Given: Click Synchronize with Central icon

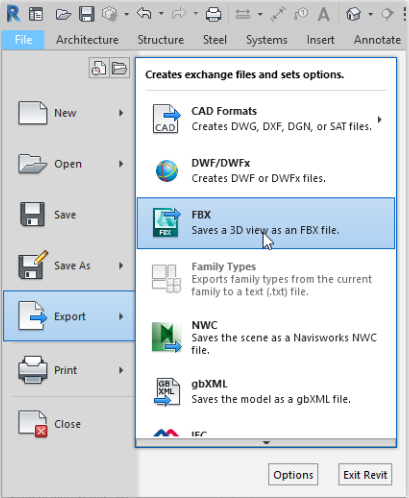Looking at the screenshot, I should tap(109, 14).
